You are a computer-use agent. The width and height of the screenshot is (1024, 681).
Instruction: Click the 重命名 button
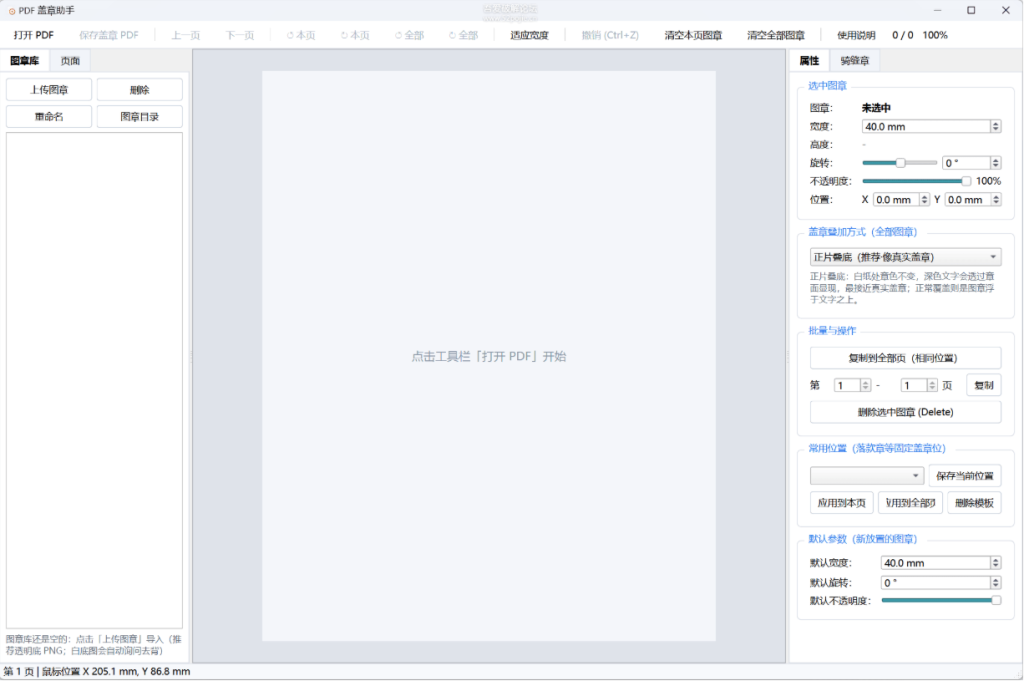(x=49, y=117)
